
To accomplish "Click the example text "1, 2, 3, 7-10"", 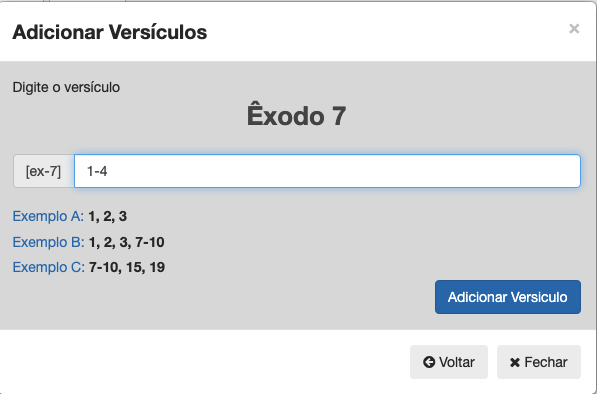I will point(126,242).
